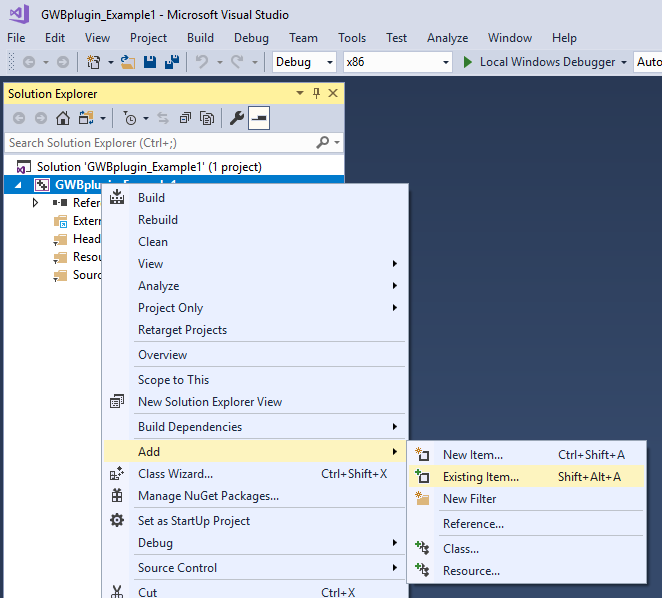Viewport: 662px width, 598px height.
Task: Toggle the Preview Selected Items button
Action: (259, 118)
